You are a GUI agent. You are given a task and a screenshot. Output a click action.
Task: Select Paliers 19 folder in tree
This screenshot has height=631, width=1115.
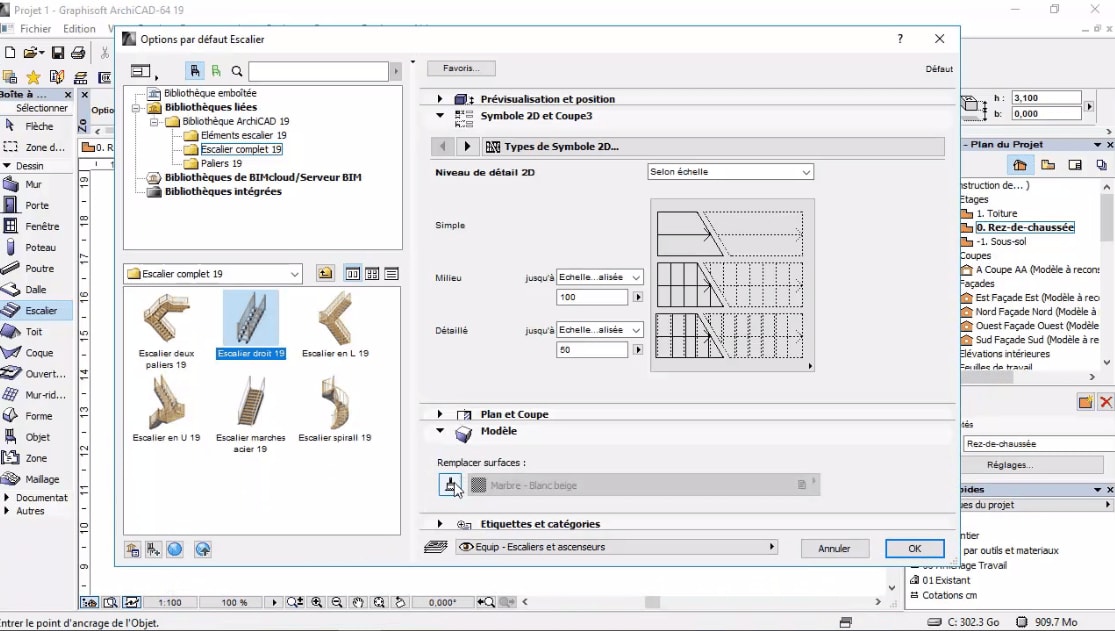pos(221,164)
